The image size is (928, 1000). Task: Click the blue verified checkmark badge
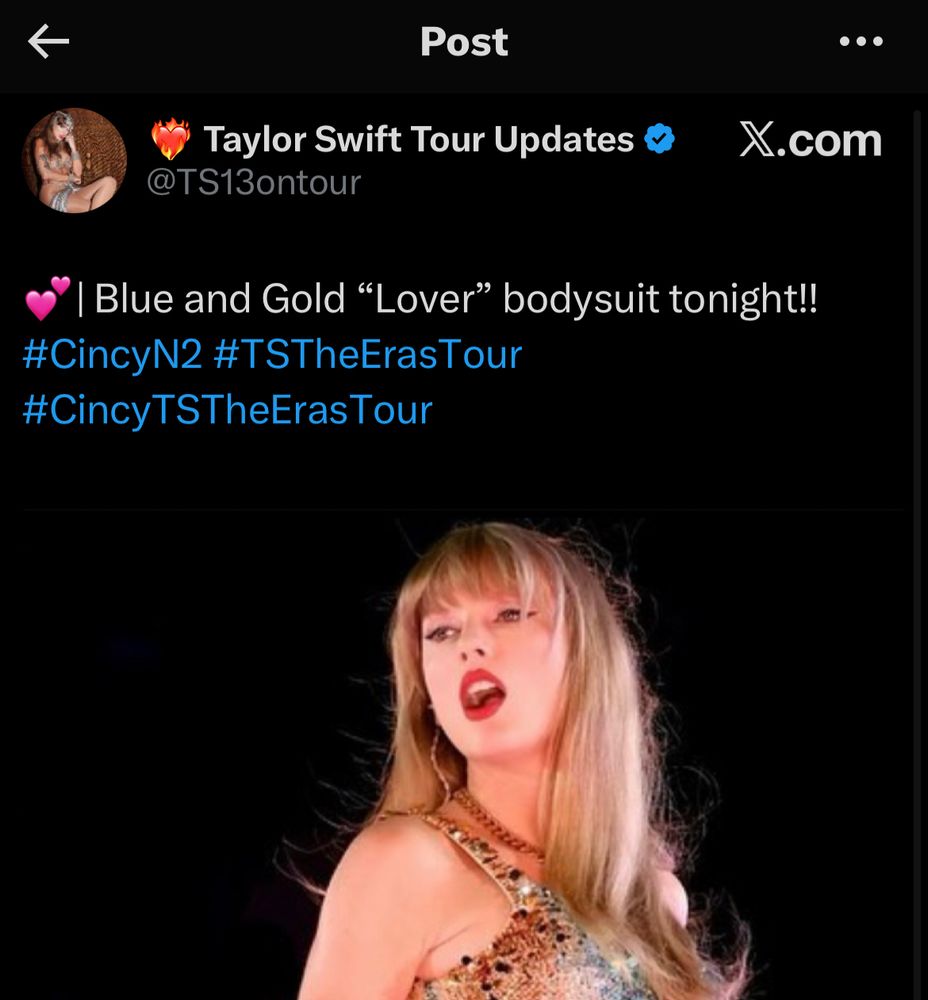(659, 140)
